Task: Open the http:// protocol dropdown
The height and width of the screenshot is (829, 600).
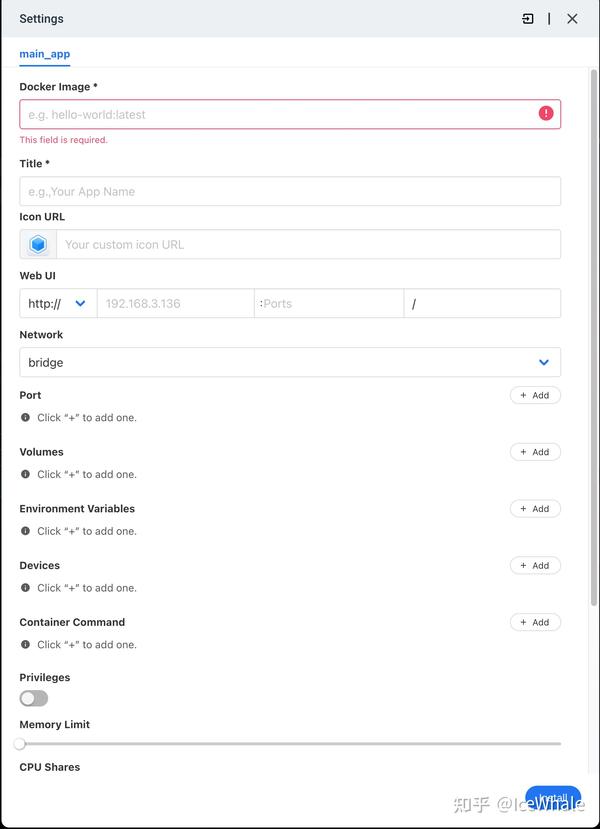Action: (x=57, y=303)
